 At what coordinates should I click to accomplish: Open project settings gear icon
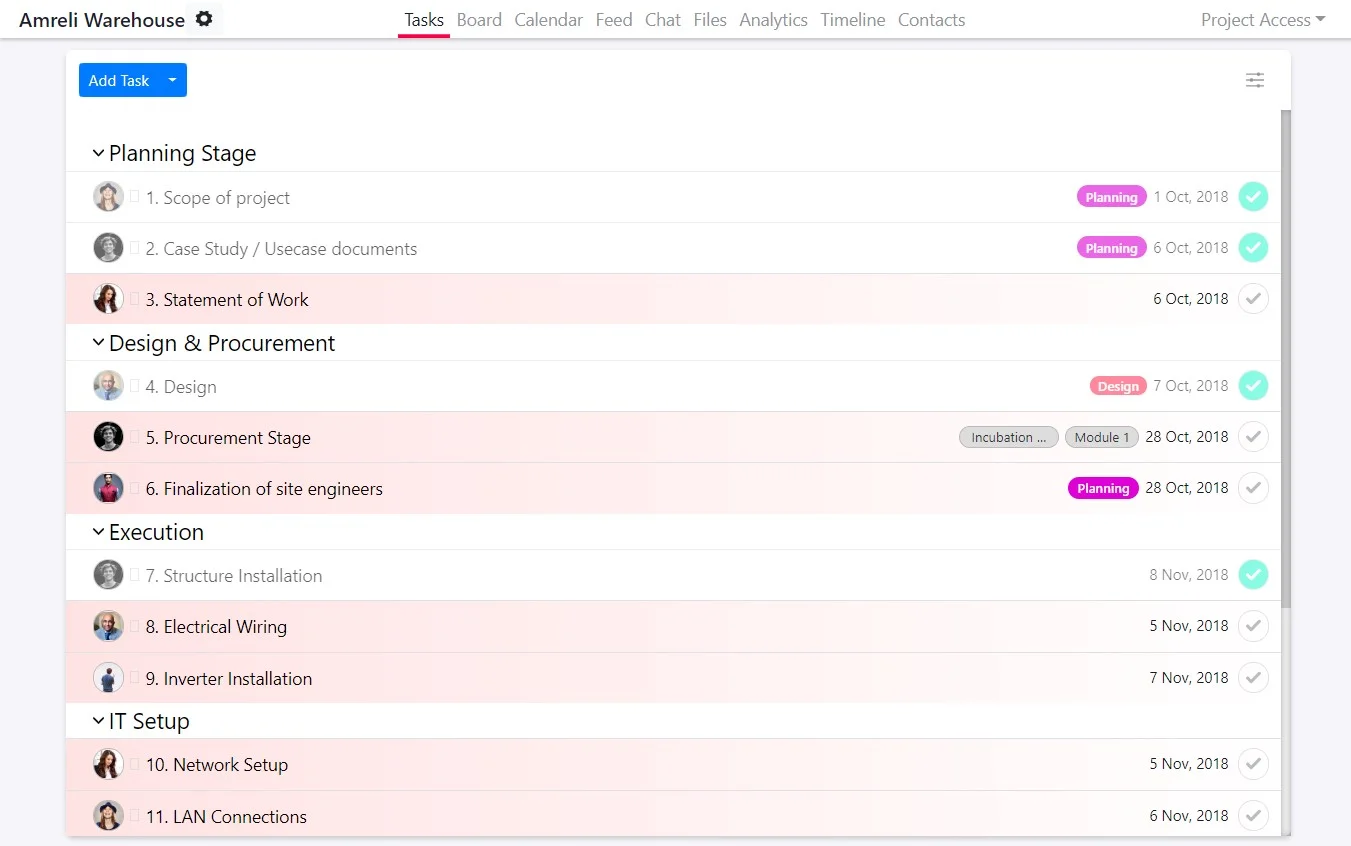(x=204, y=19)
